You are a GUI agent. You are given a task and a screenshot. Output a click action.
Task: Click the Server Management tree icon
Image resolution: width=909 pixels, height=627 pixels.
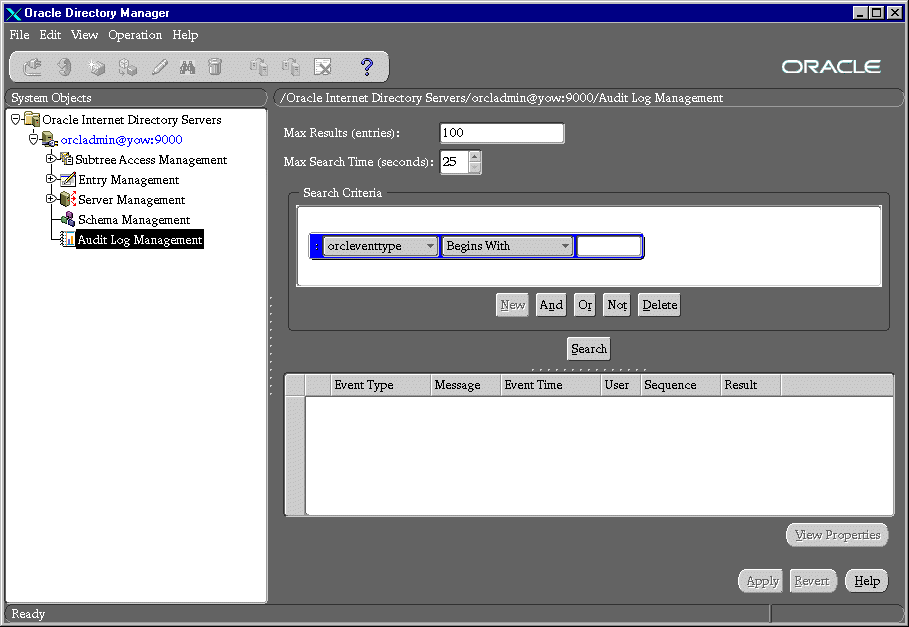(67, 200)
